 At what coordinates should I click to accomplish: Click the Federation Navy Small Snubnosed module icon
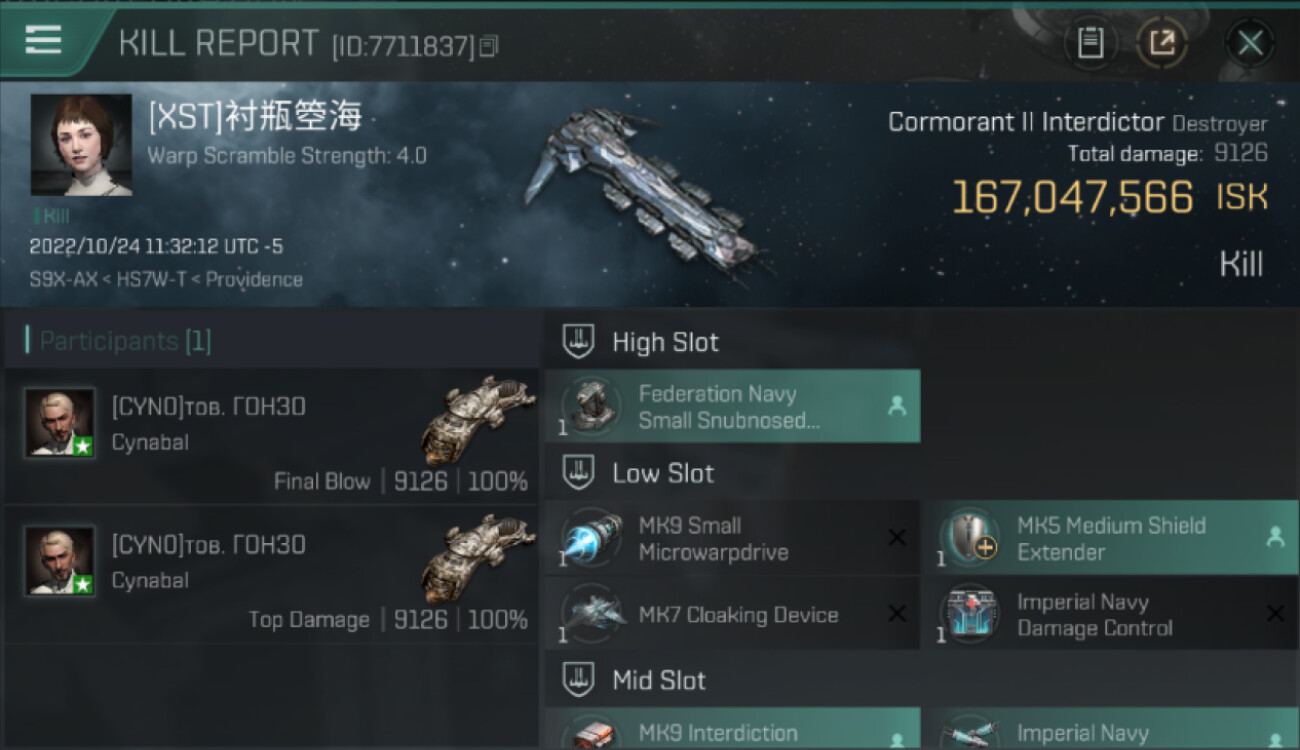tap(591, 407)
